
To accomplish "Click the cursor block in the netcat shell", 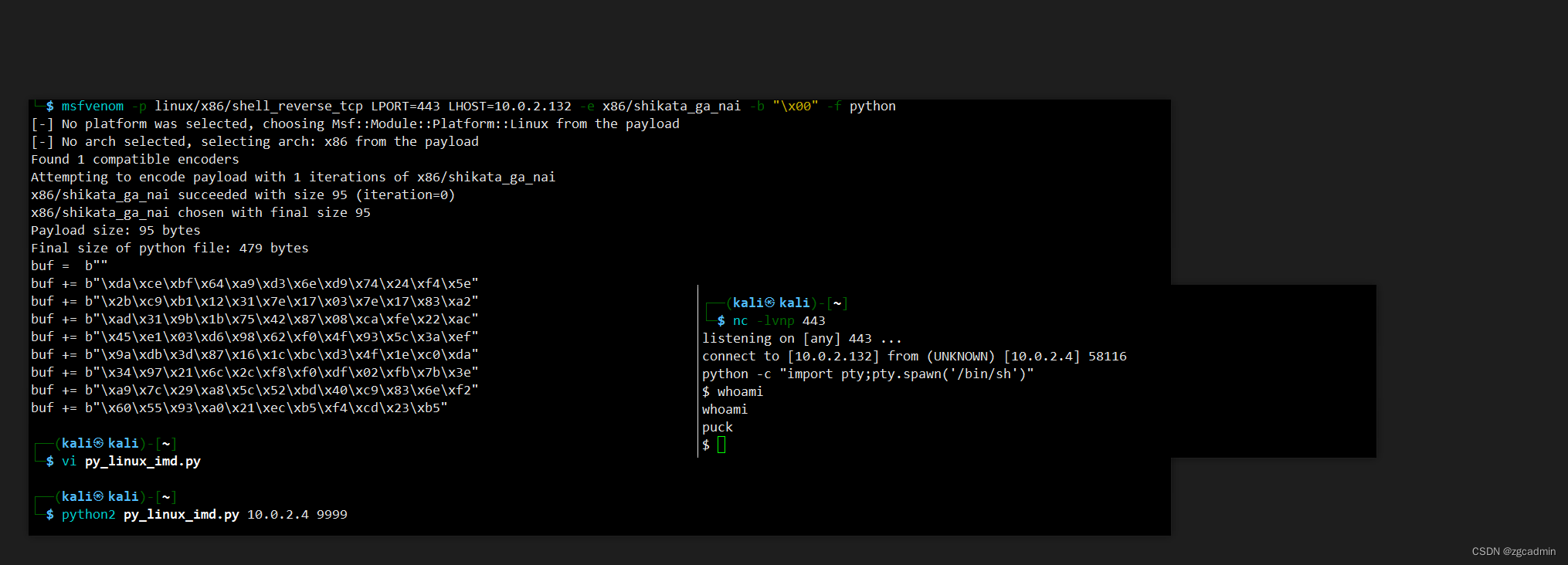I will pos(721,445).
